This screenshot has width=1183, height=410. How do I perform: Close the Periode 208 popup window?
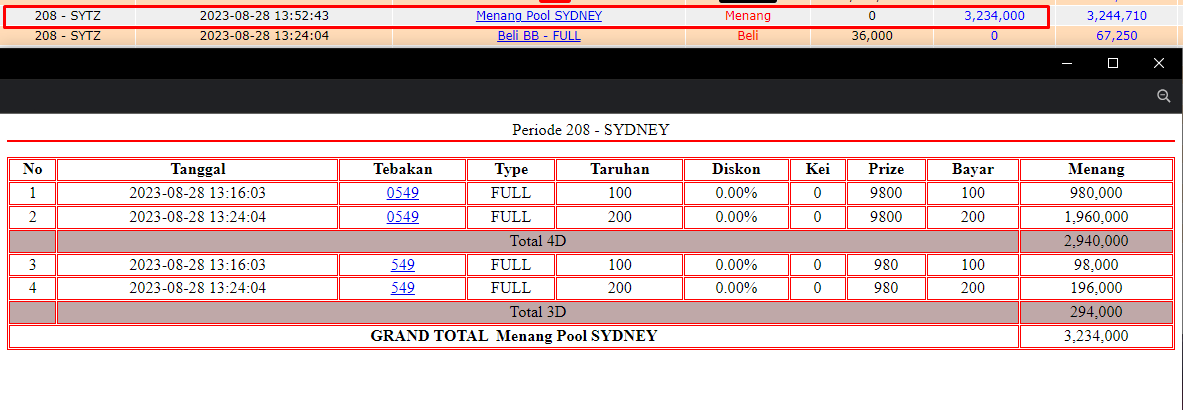click(1159, 63)
